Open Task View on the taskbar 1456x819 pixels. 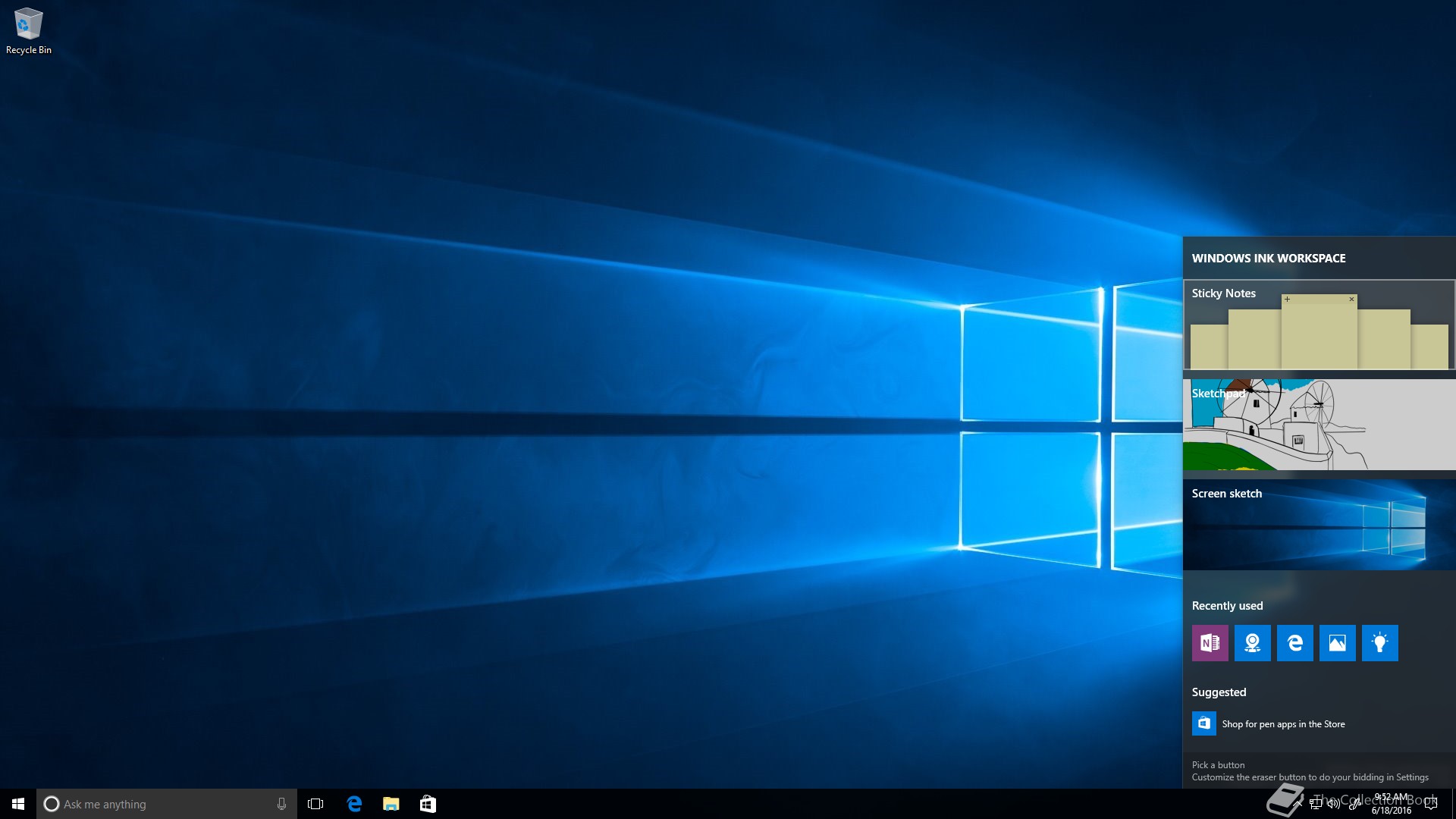point(315,804)
